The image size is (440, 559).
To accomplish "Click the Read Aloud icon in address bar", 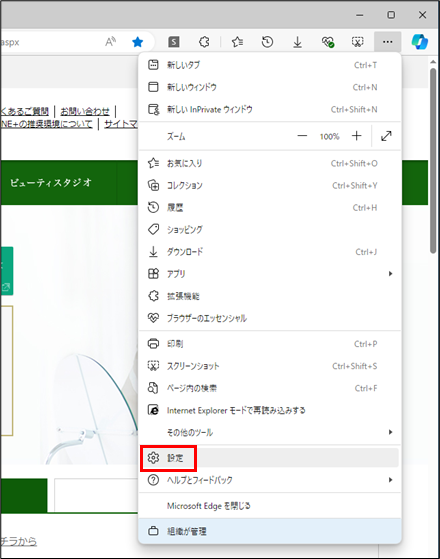I will (x=111, y=42).
